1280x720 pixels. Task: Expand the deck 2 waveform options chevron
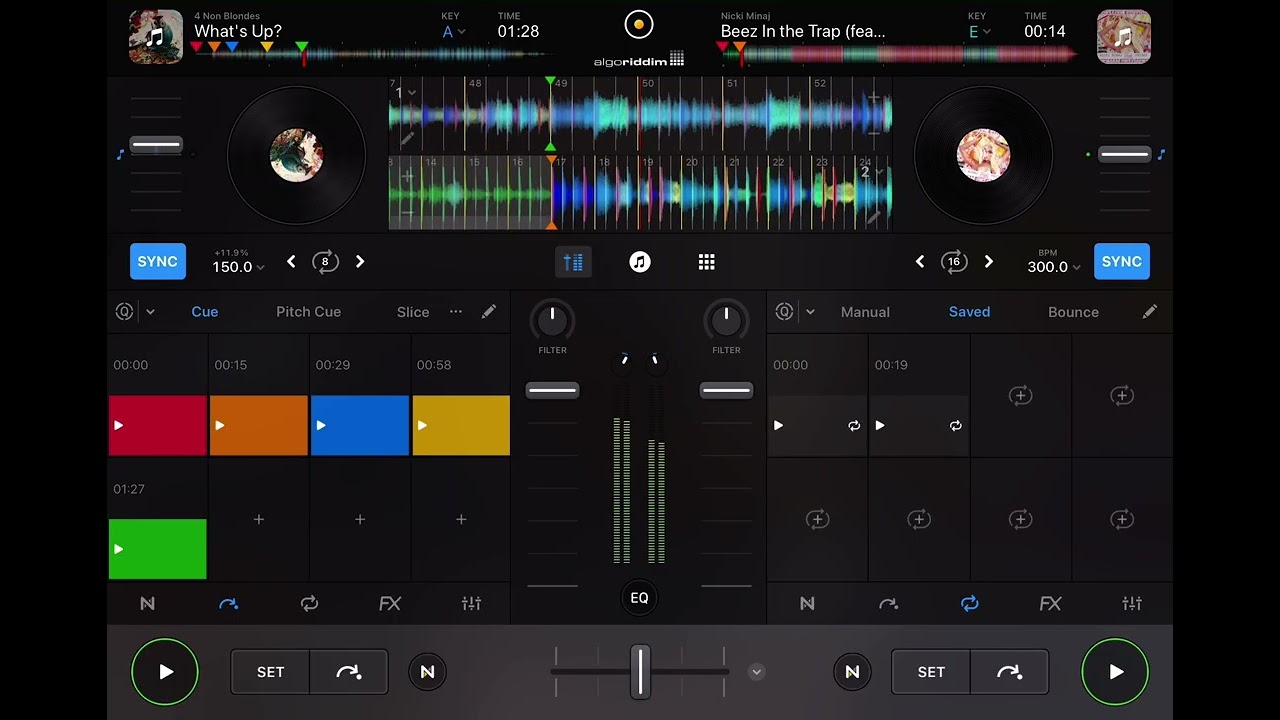(x=879, y=172)
